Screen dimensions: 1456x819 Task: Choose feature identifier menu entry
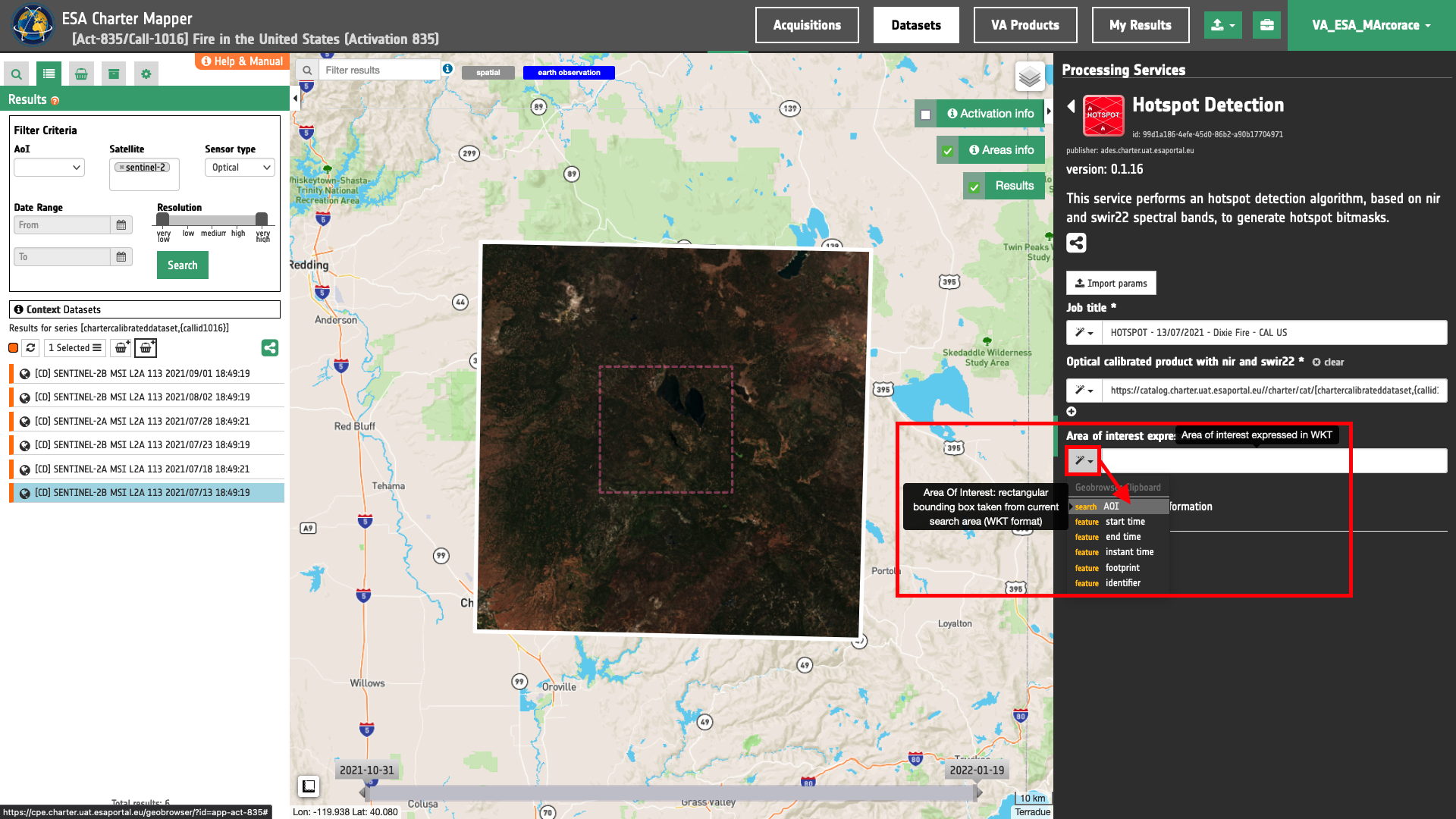(x=1119, y=583)
